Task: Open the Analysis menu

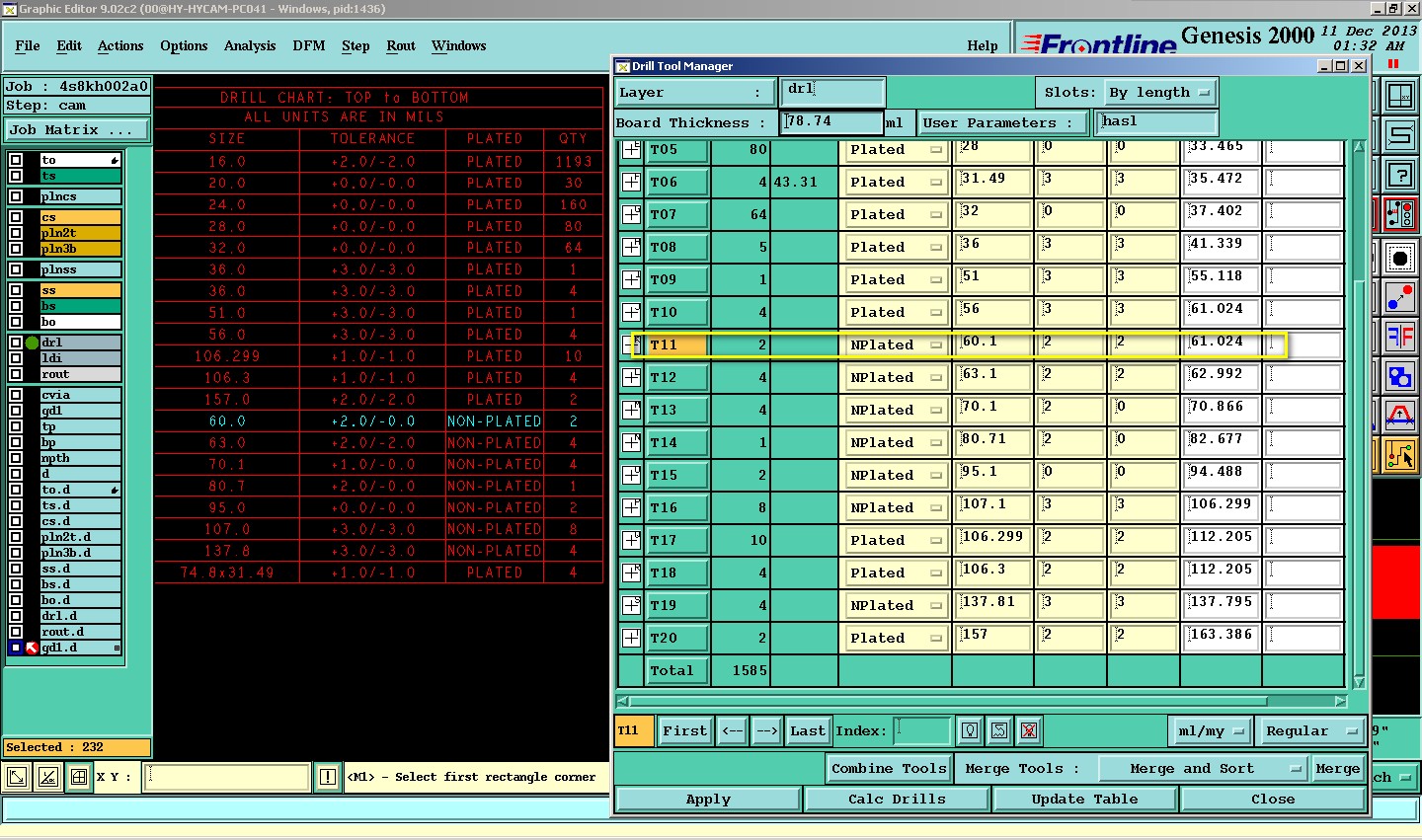Action: [250, 46]
